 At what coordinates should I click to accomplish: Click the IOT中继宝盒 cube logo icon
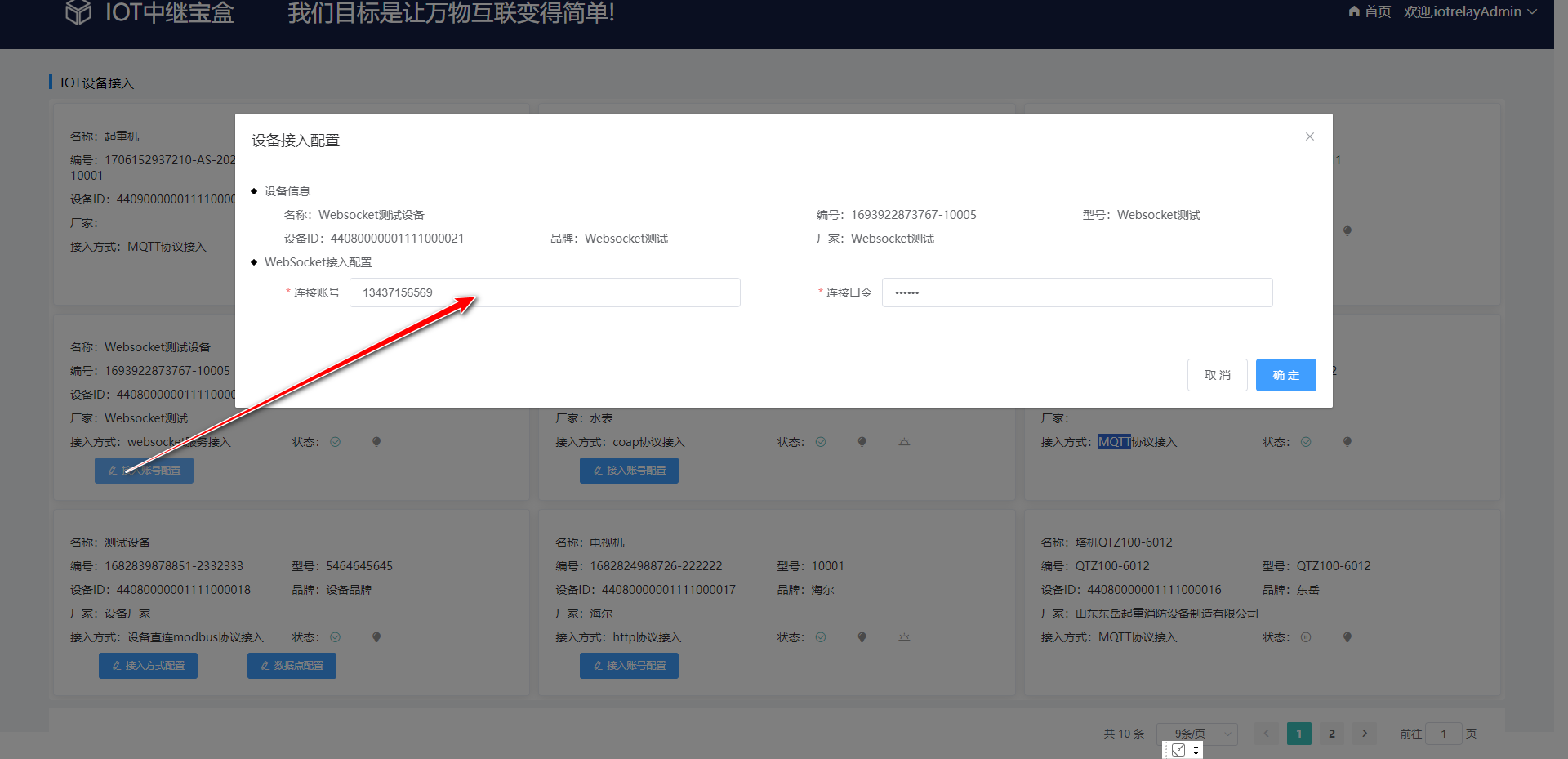pos(78,12)
